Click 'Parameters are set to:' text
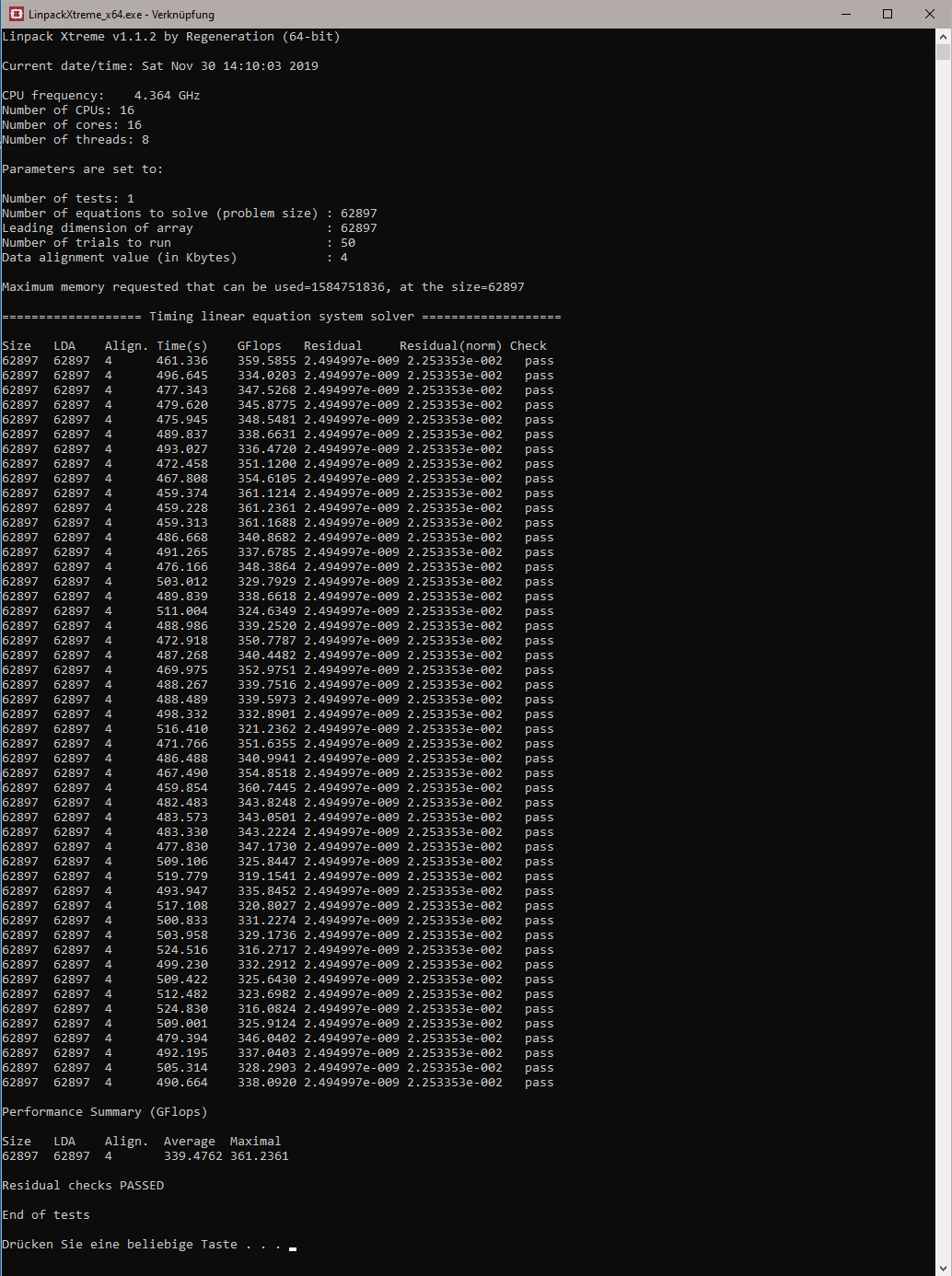Image resolution: width=952 pixels, height=1276 pixels. click(x=83, y=169)
